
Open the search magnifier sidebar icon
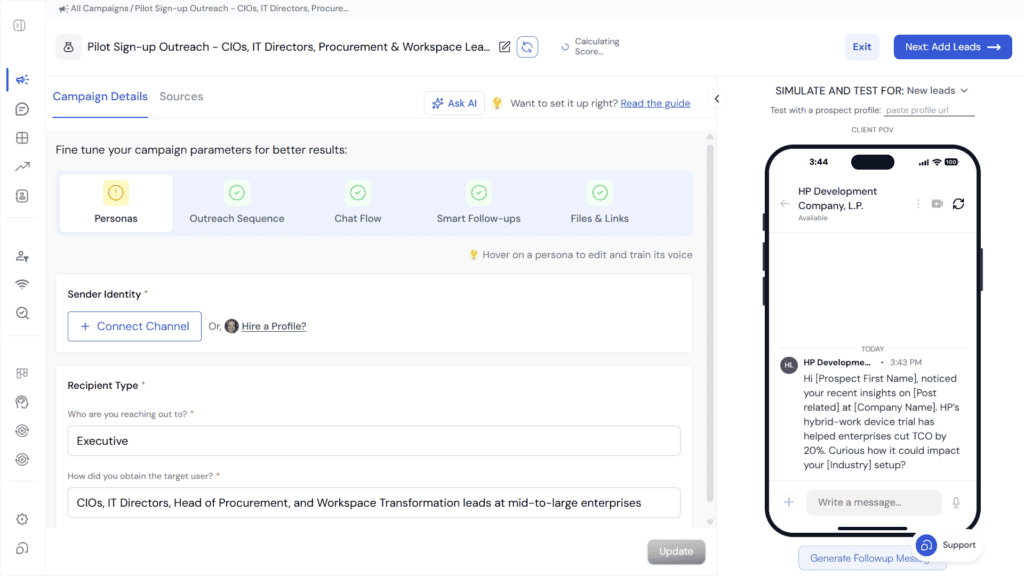tap(22, 313)
